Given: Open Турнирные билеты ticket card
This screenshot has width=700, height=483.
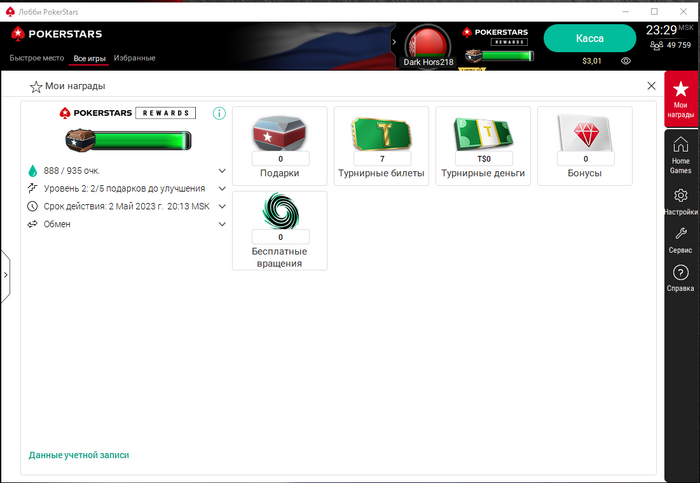Looking at the screenshot, I should (381, 146).
